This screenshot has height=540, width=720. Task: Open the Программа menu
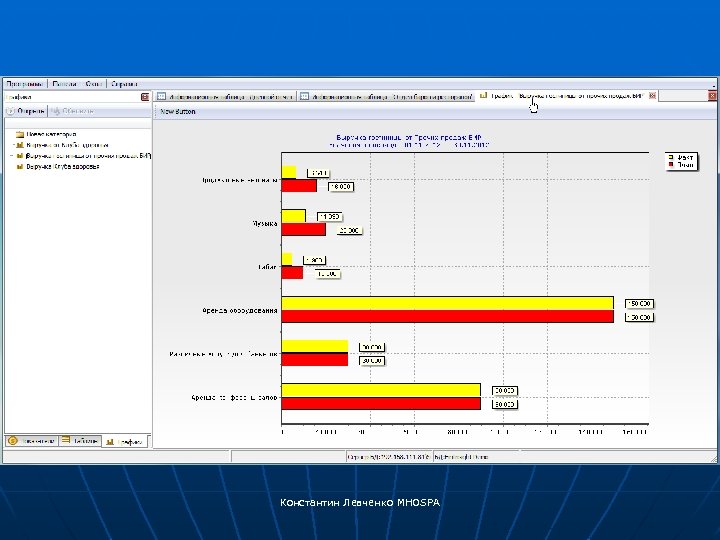point(25,84)
